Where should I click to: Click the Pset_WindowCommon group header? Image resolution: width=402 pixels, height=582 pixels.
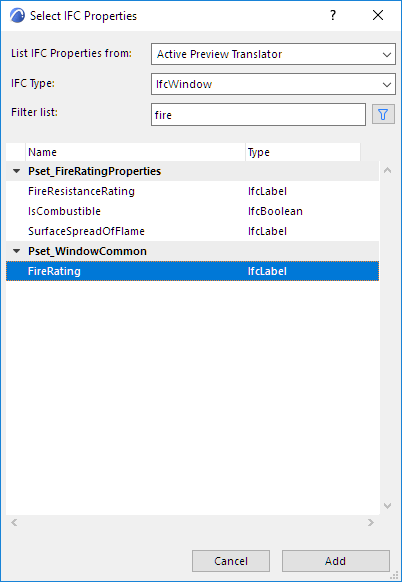(192, 251)
